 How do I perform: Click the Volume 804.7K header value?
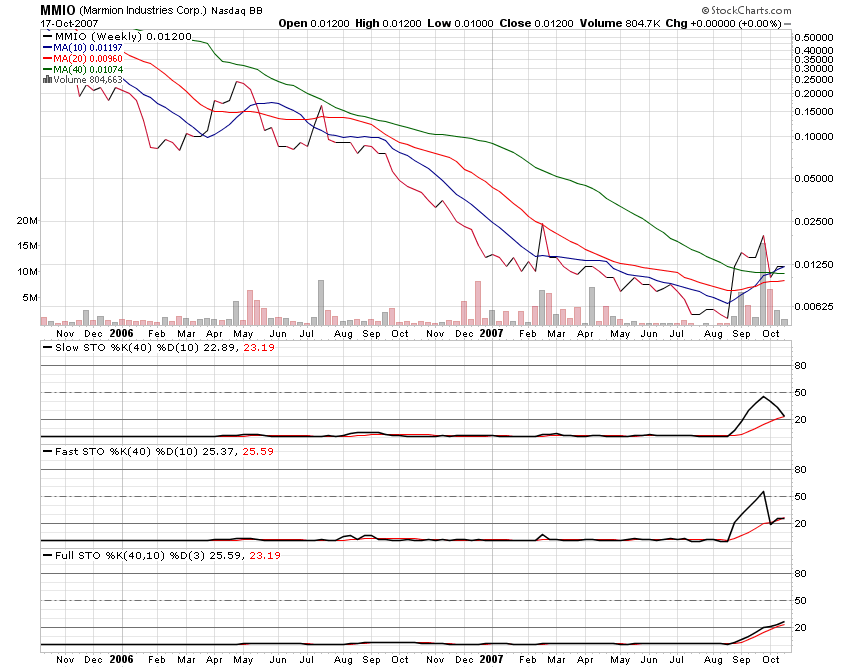tap(620, 23)
